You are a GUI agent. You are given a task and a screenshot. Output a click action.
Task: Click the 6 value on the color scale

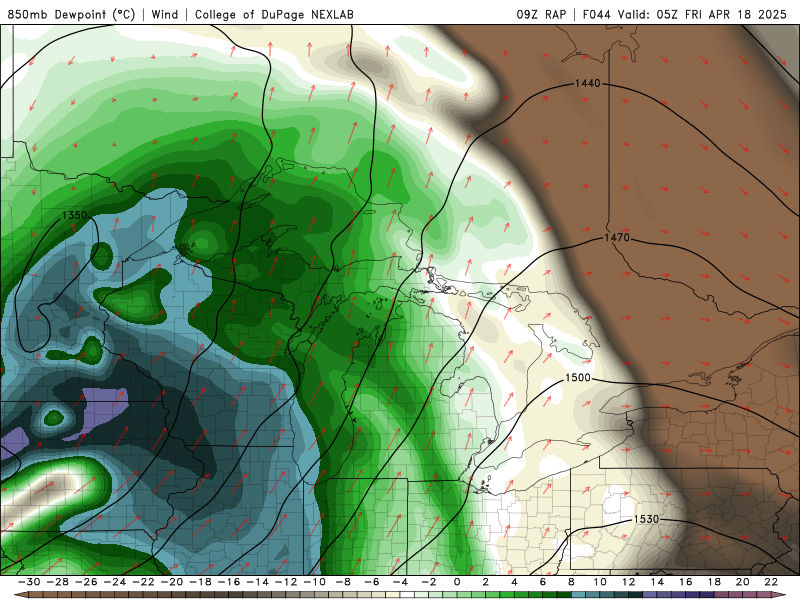click(543, 582)
